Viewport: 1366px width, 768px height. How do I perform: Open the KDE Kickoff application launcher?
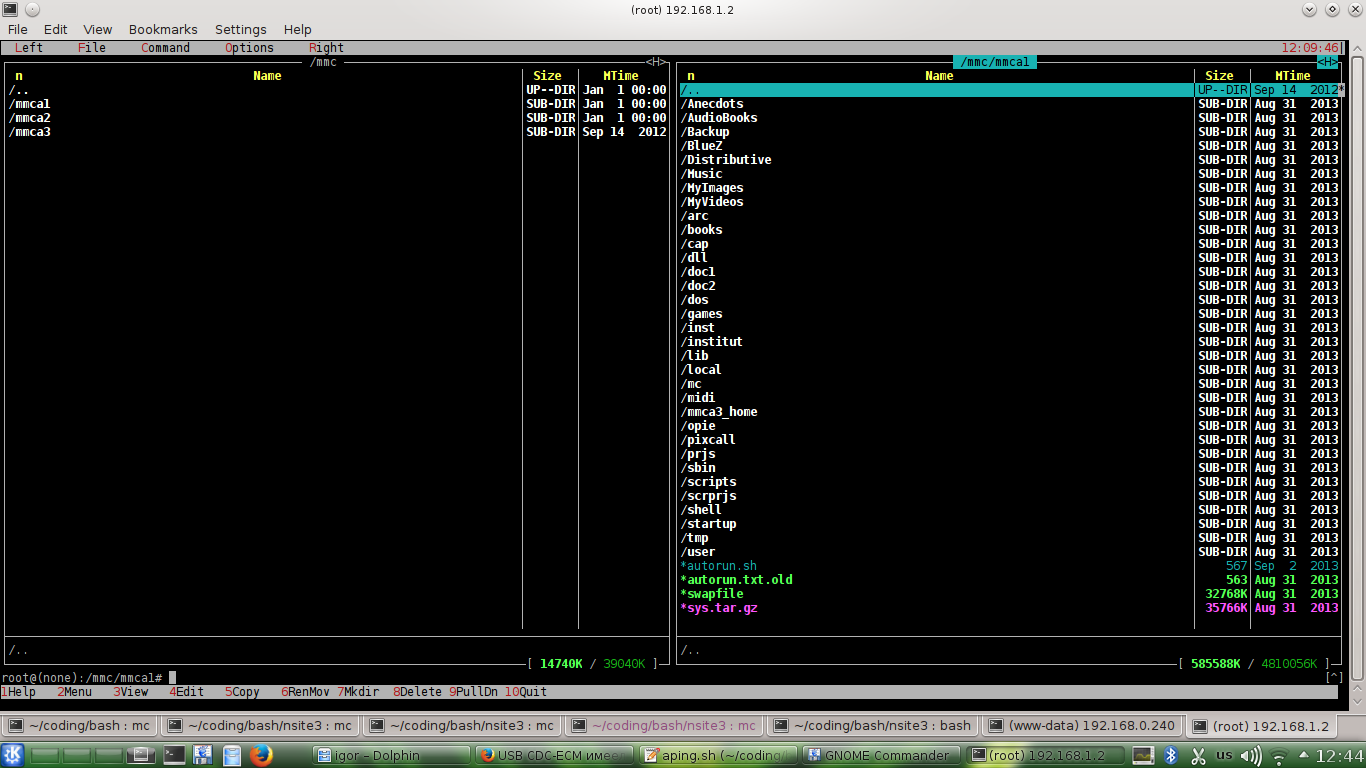13,755
